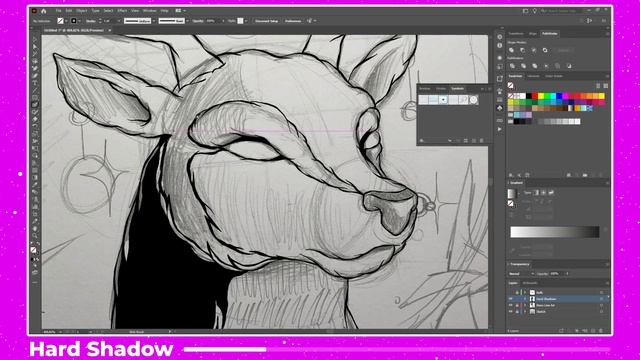
Task: Open the Effect menu
Action: 122,11
